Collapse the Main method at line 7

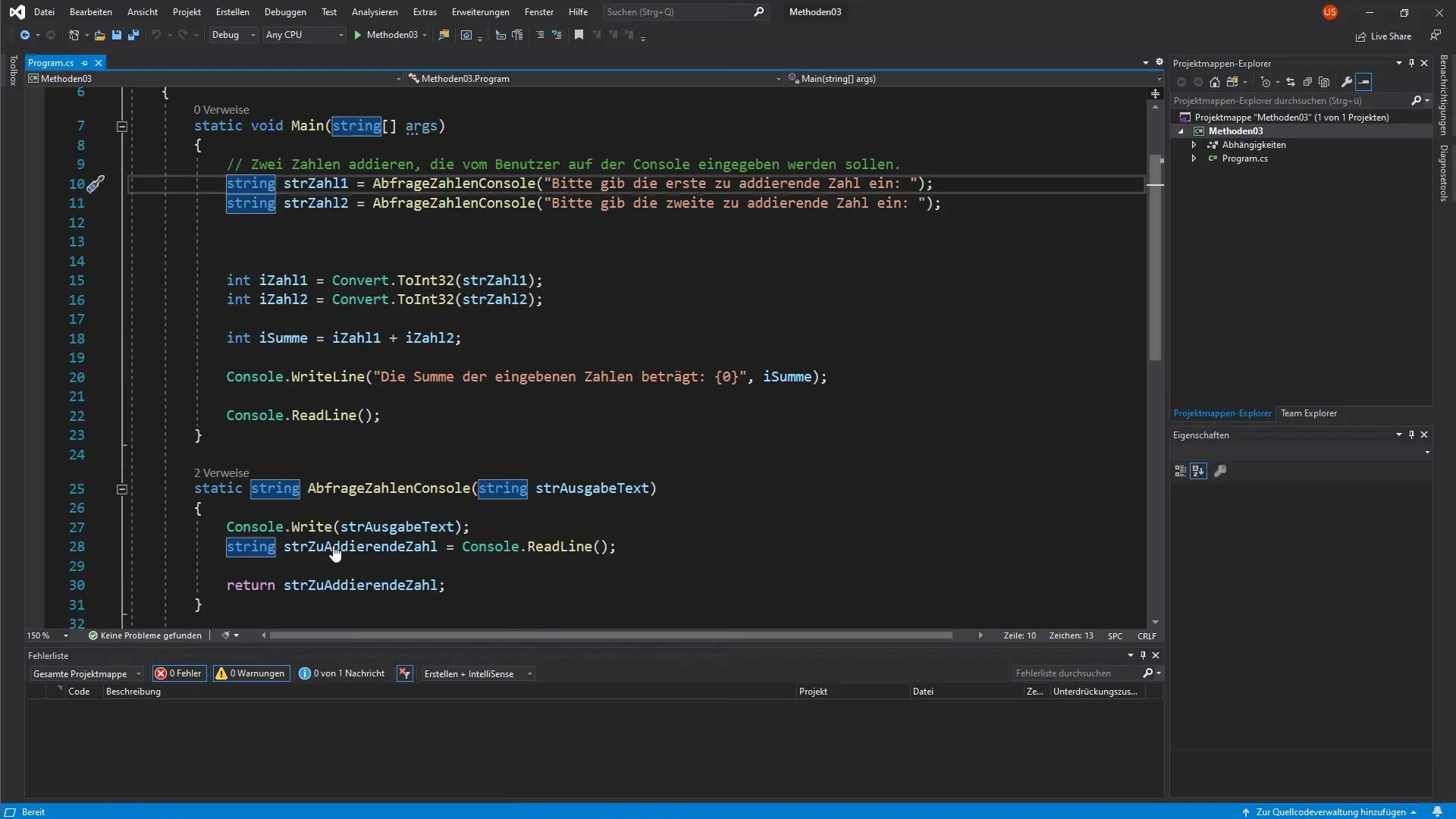tap(121, 127)
